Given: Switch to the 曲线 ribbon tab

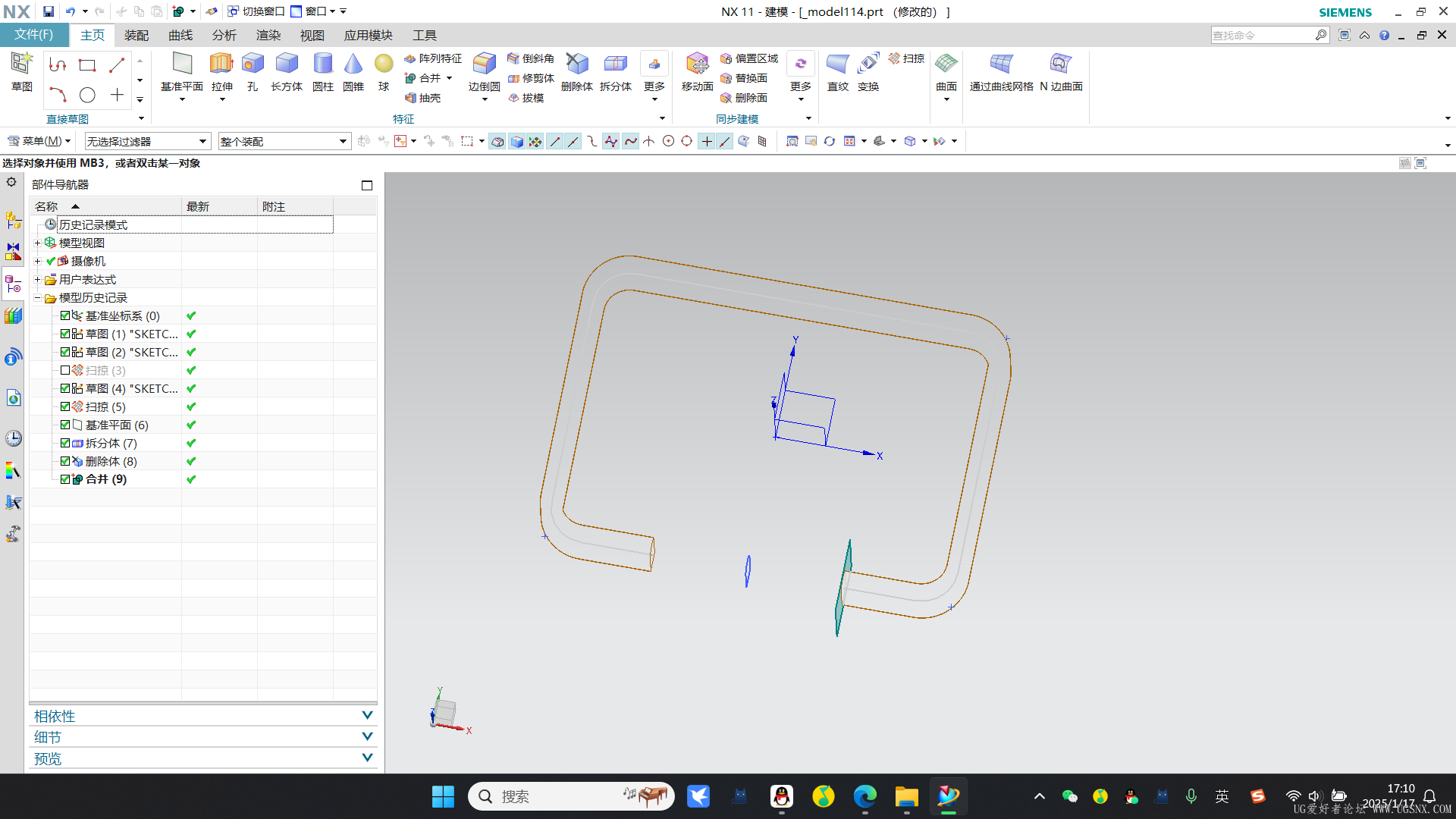Looking at the screenshot, I should [180, 36].
